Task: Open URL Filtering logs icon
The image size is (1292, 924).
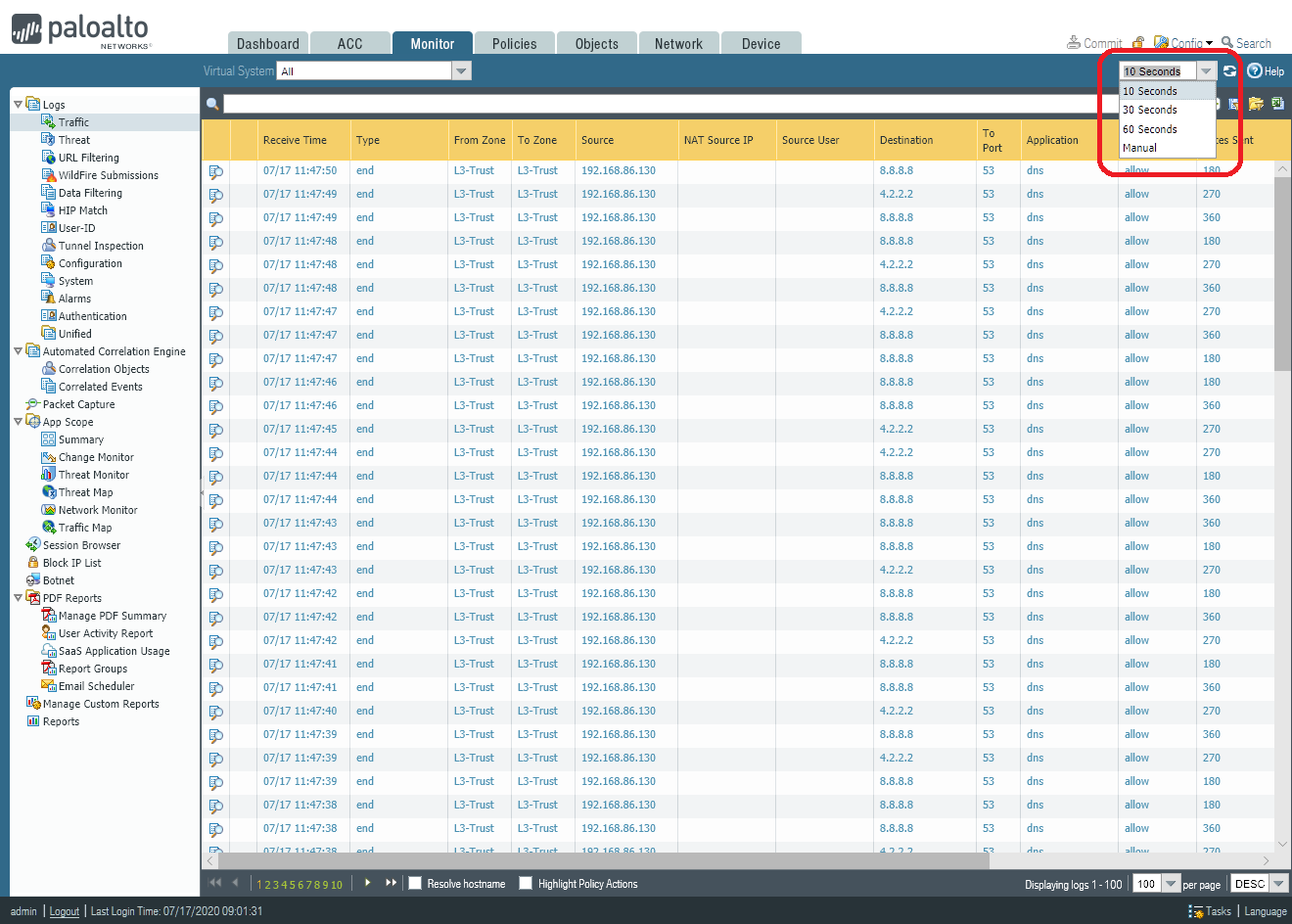Action: coord(48,158)
